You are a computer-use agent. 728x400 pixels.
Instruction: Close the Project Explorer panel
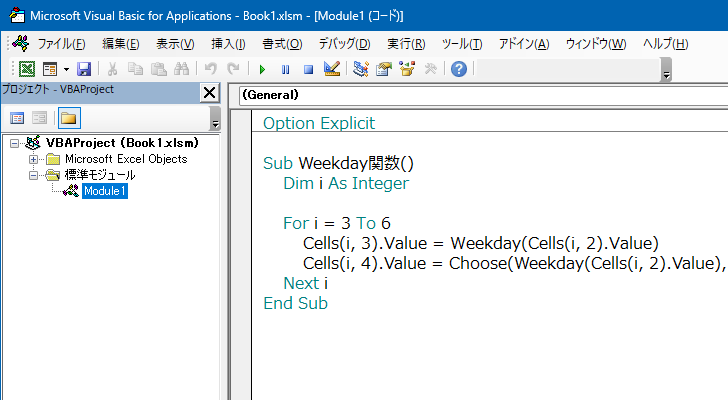coord(209,93)
